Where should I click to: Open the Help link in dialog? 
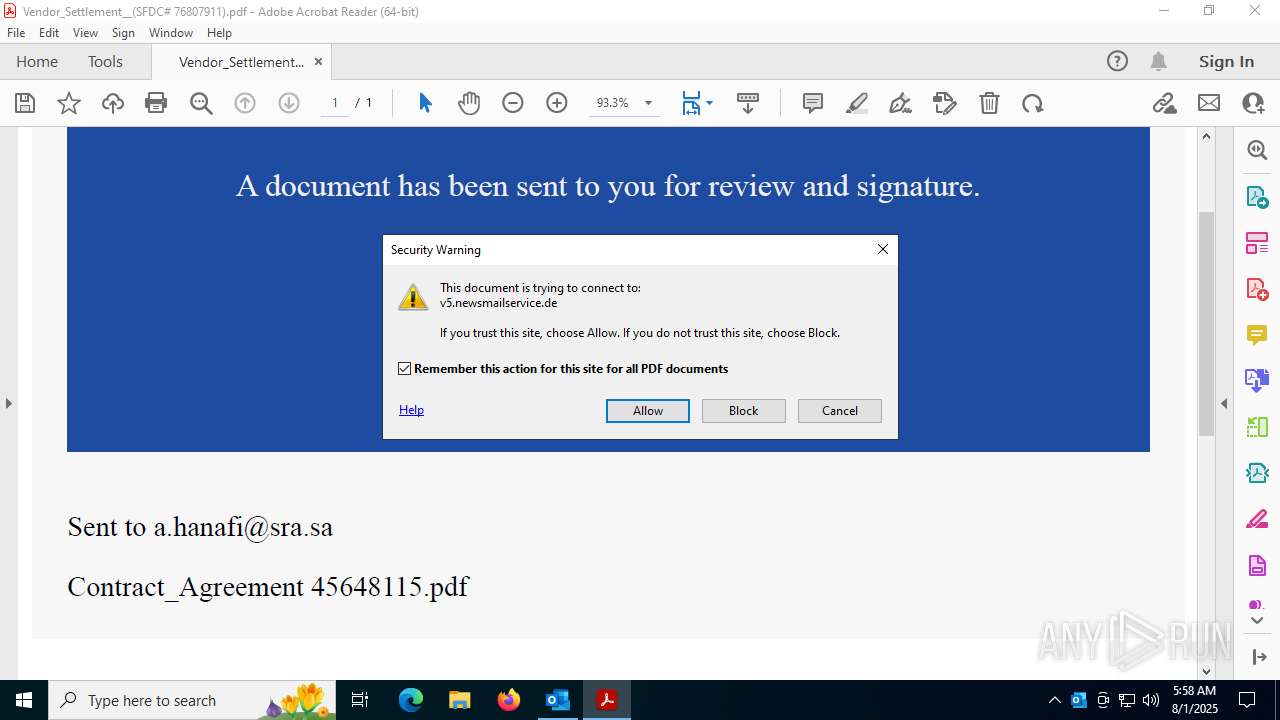[411, 410]
